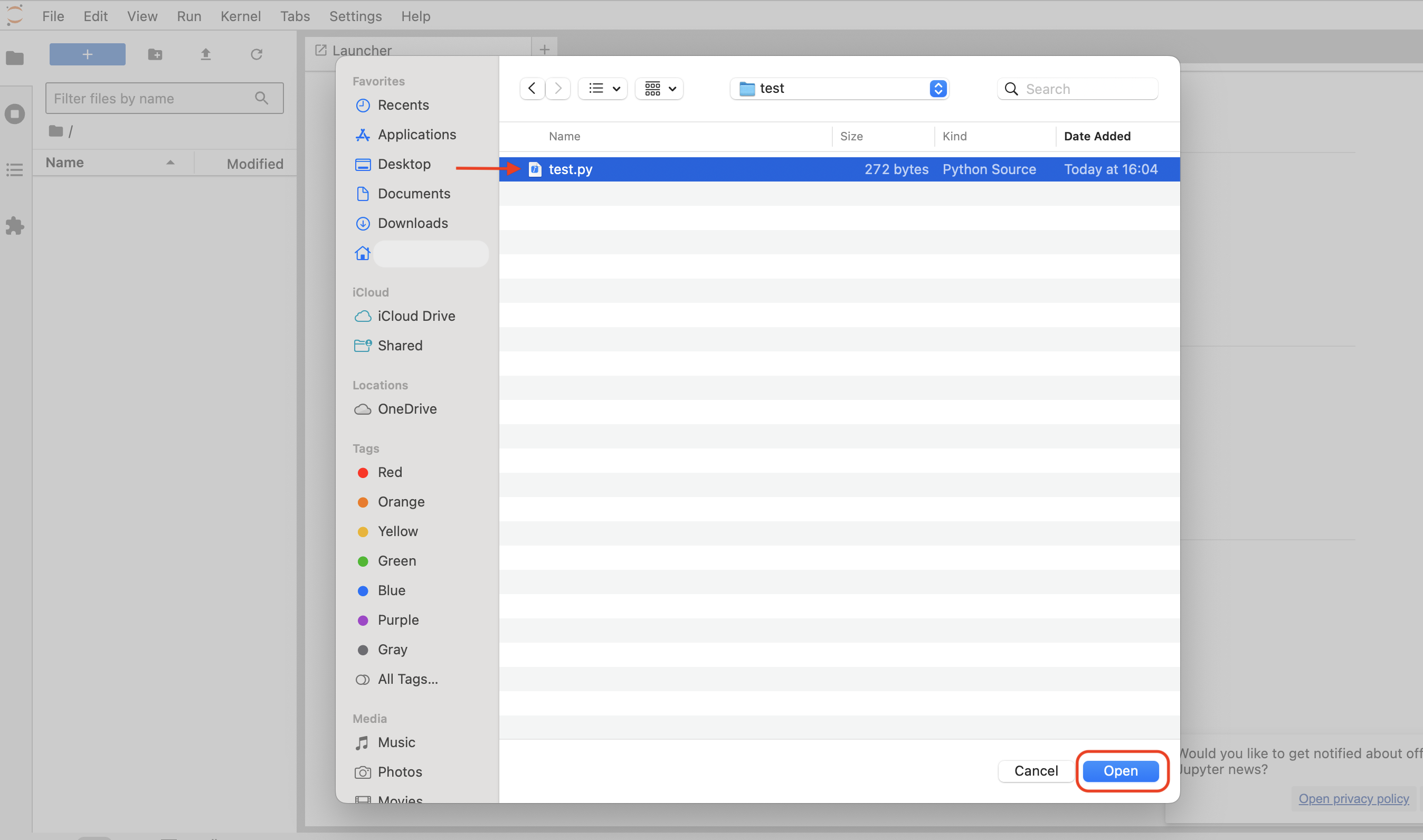Image resolution: width=1423 pixels, height=840 pixels.
Task: Sort file dialog by Kind column
Action: tap(954, 137)
